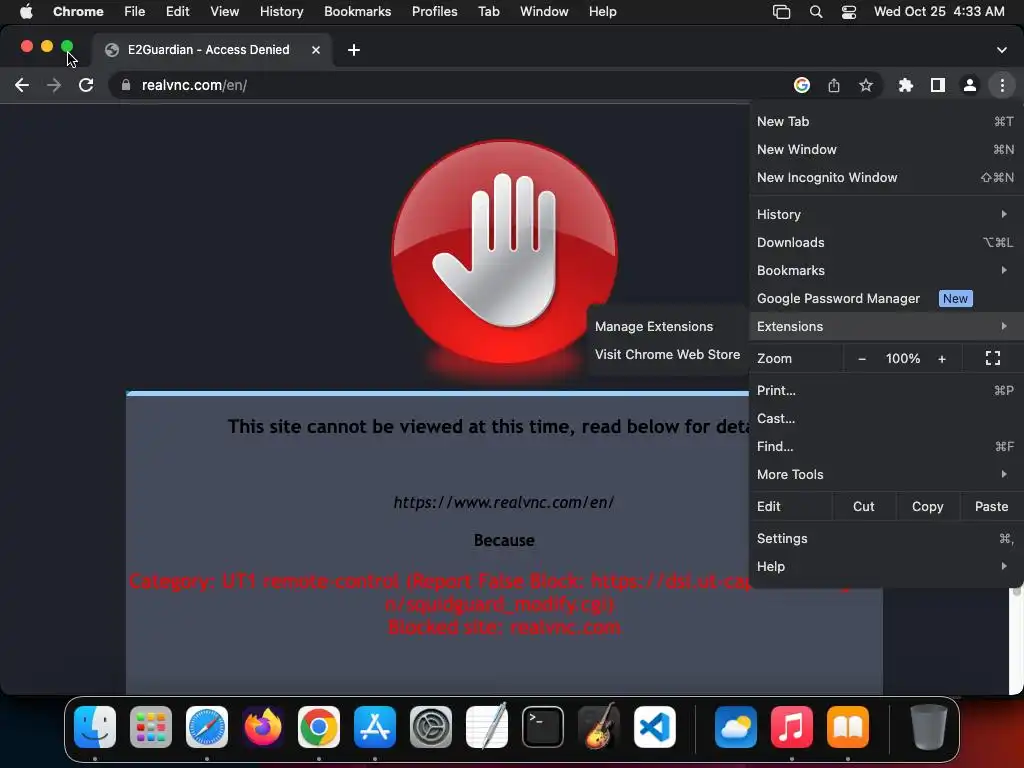Bookmark this tab with the star
This screenshot has height=768, width=1024.
(x=866, y=85)
